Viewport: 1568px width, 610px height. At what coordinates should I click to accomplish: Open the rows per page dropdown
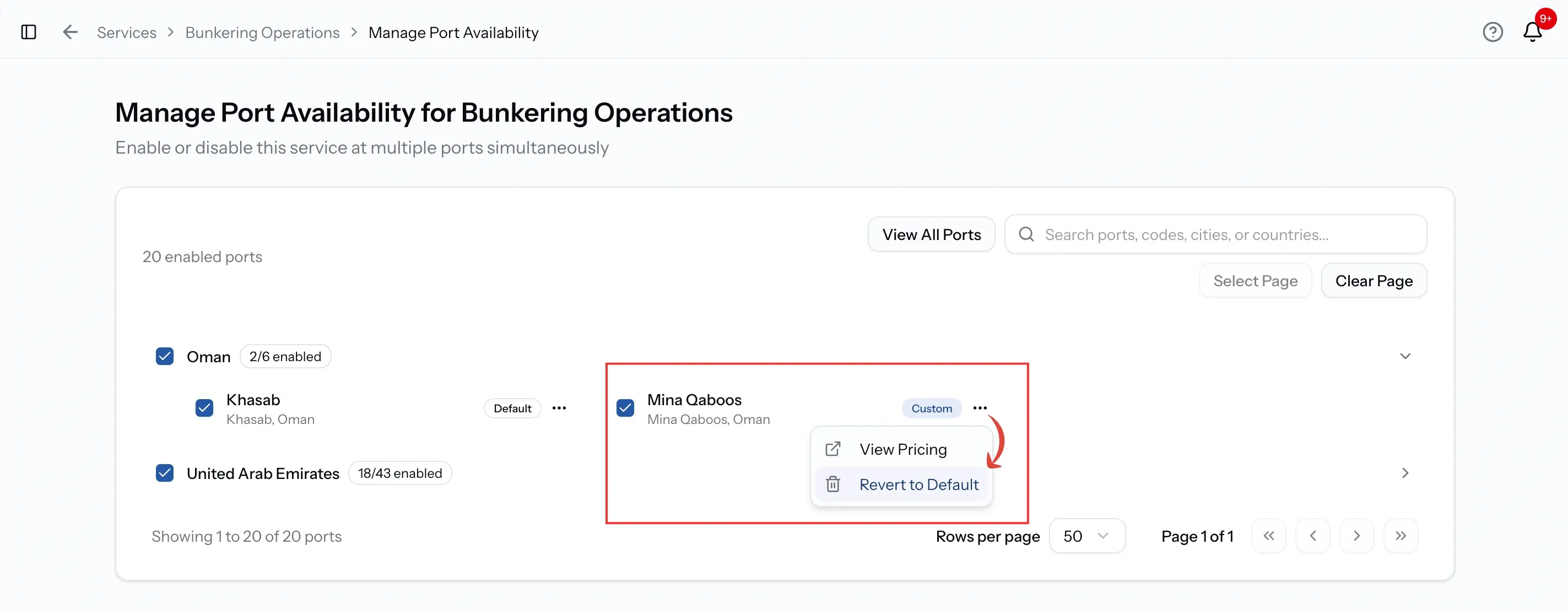[x=1087, y=536]
